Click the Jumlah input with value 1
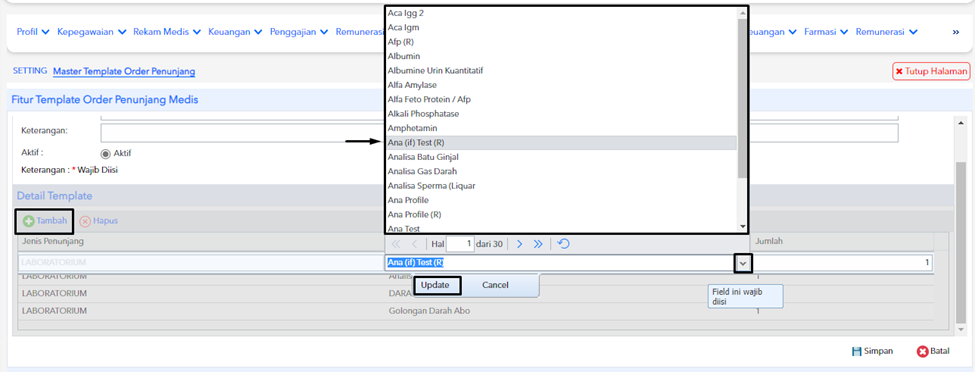Viewport: 975px width, 372px height. 843,263
